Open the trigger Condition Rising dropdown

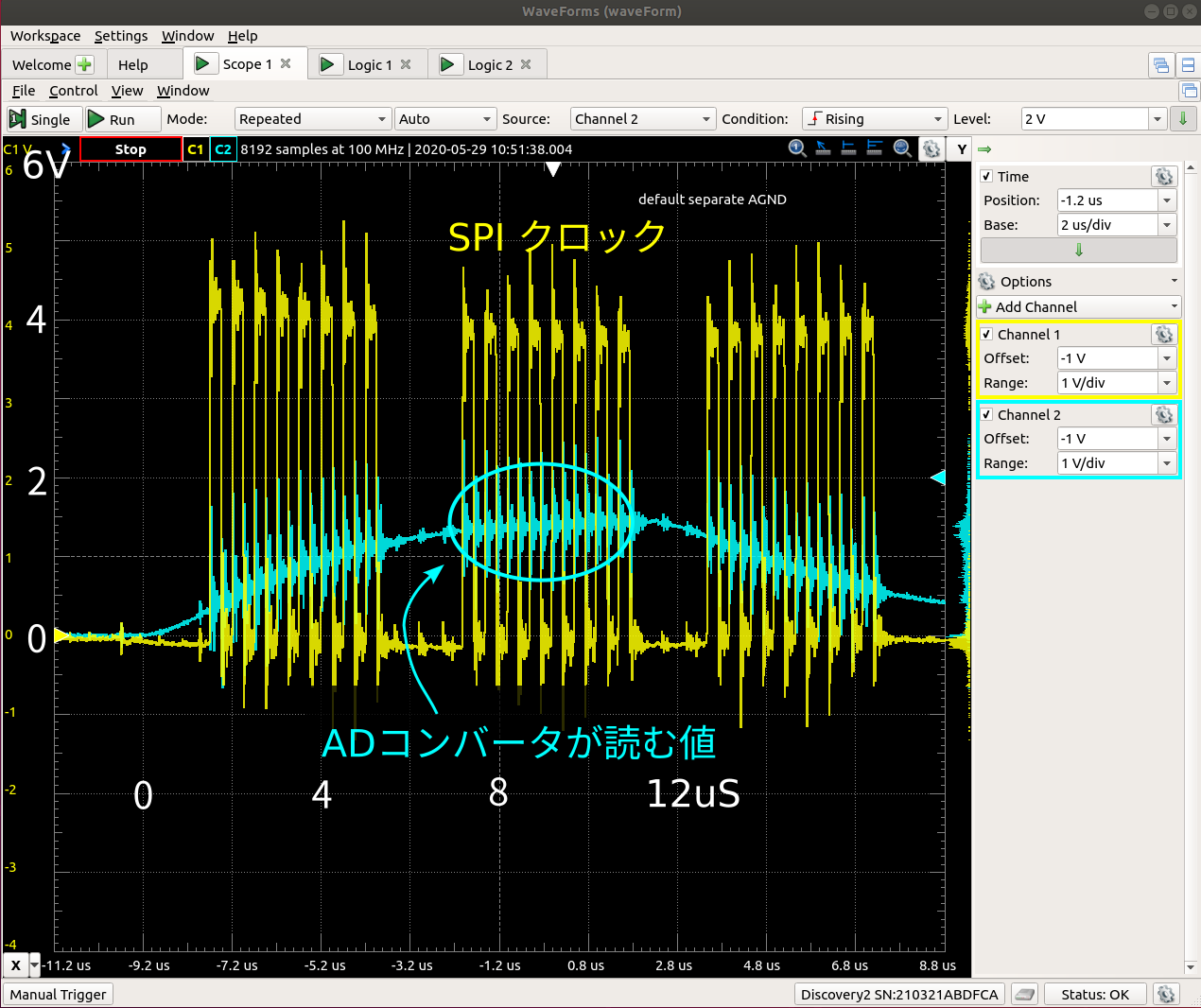(x=874, y=119)
